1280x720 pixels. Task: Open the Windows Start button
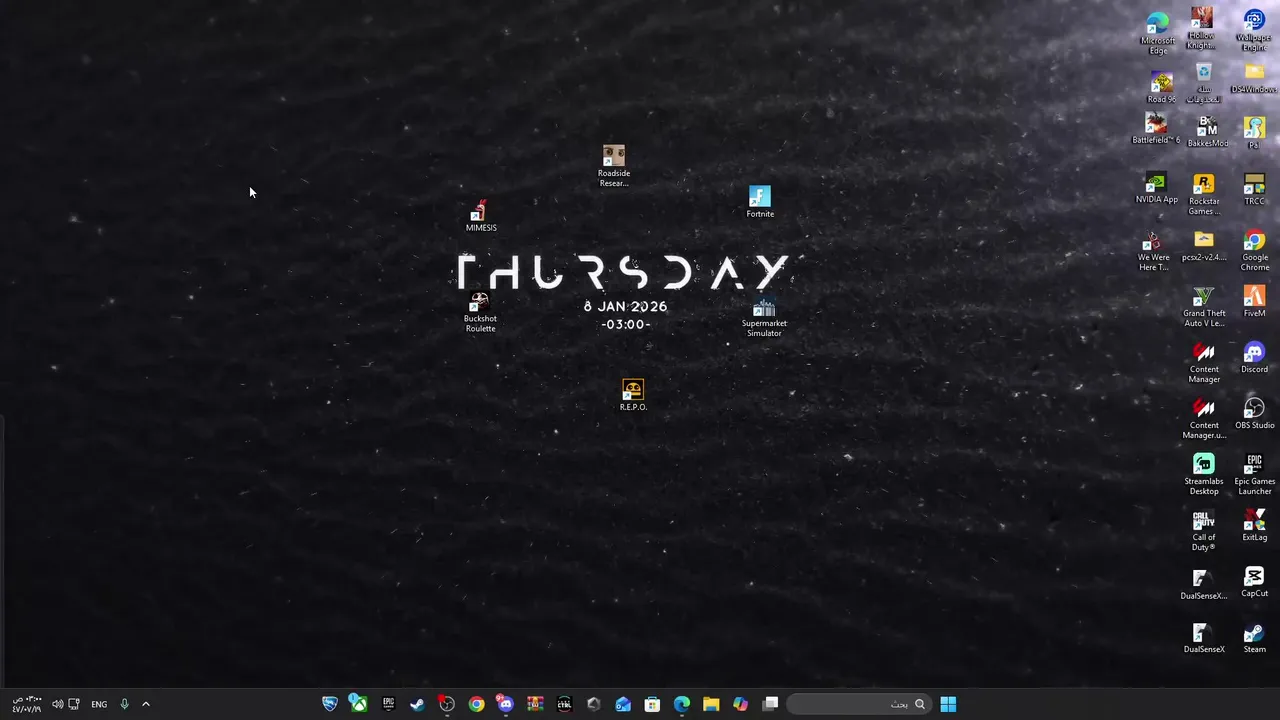click(948, 704)
